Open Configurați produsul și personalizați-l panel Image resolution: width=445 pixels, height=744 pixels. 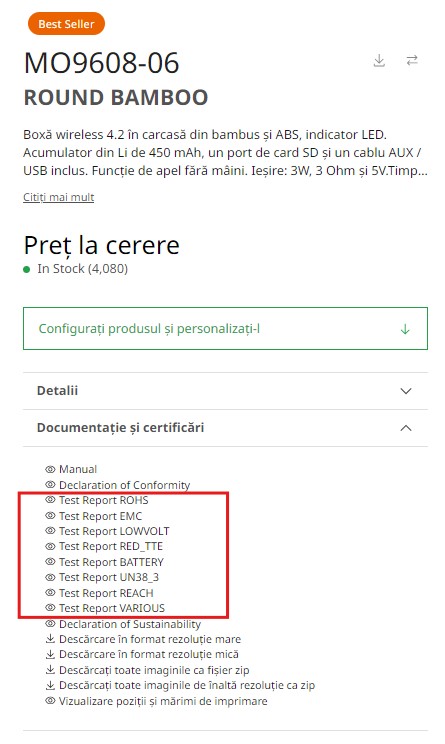(225, 328)
